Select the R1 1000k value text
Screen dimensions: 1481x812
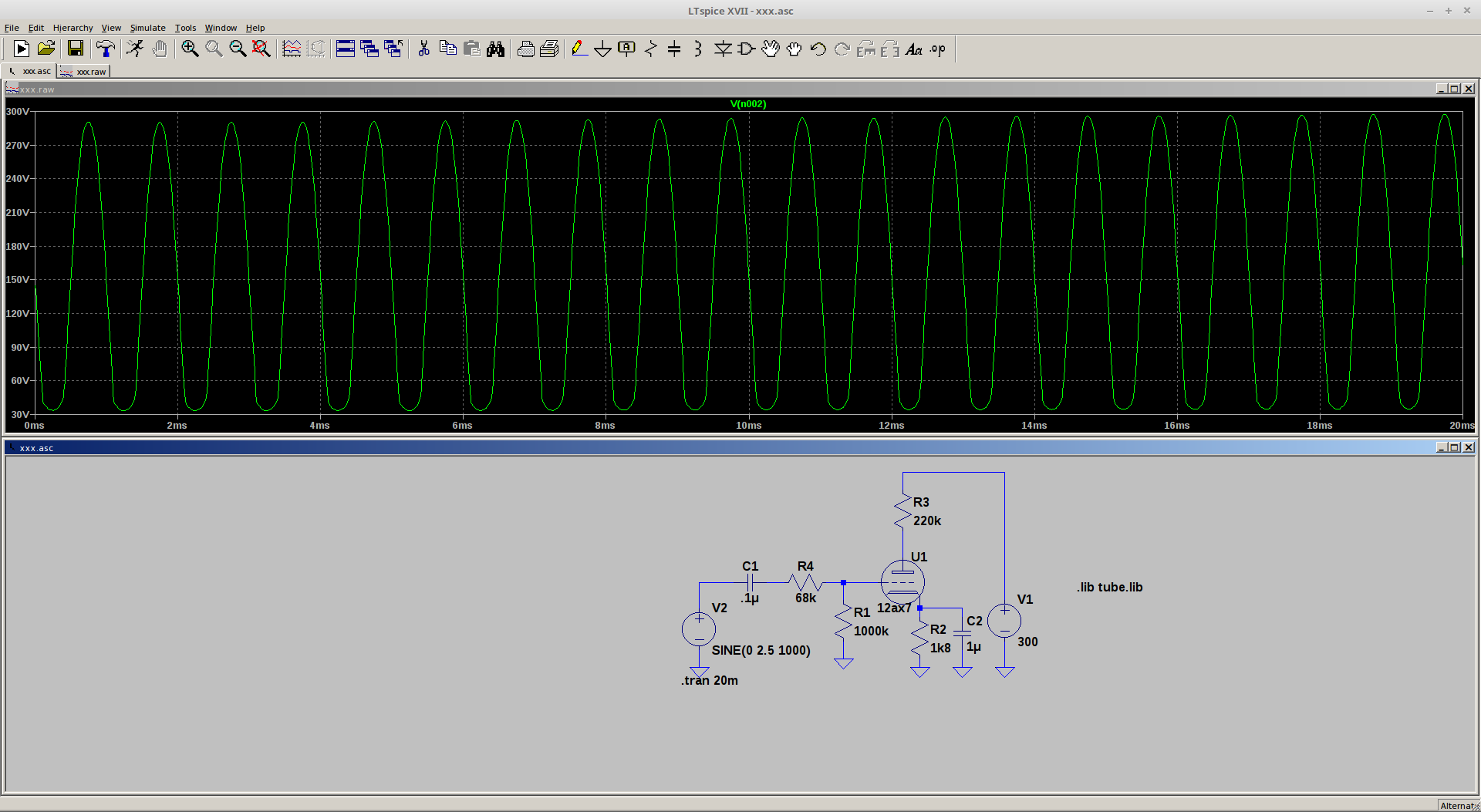click(871, 631)
